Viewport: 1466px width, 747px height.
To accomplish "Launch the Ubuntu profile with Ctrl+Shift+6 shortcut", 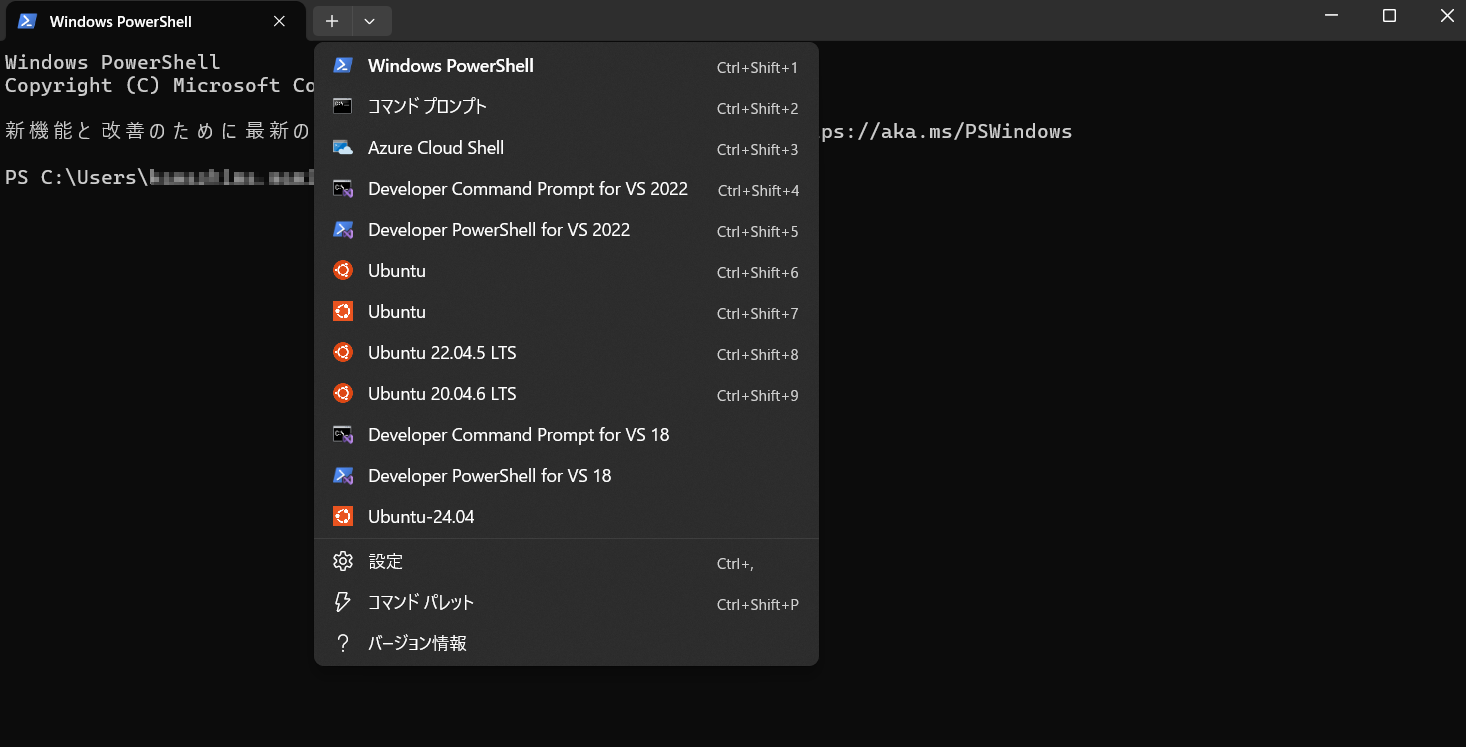I will click(397, 271).
